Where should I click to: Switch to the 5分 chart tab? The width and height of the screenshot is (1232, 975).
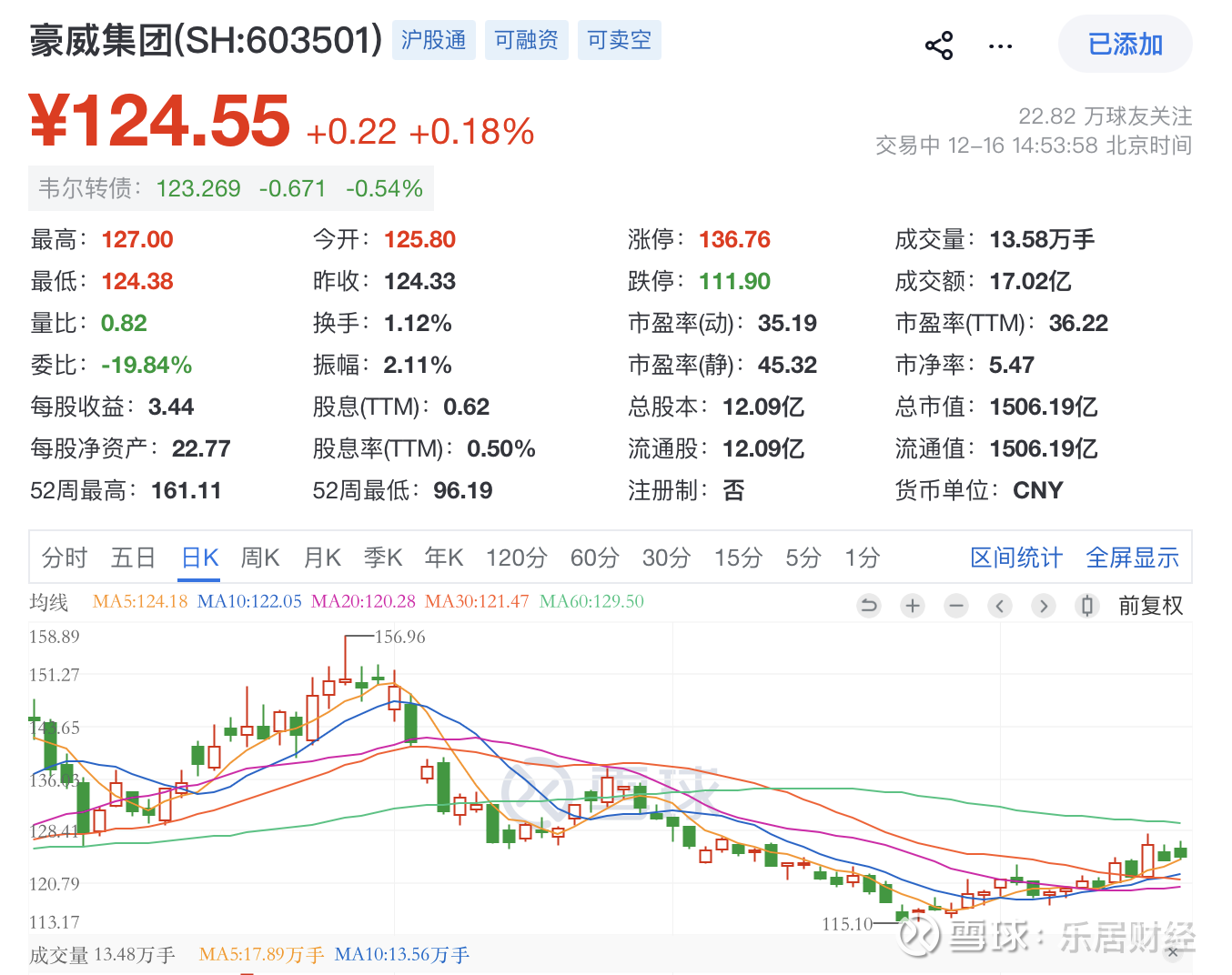[x=803, y=558]
